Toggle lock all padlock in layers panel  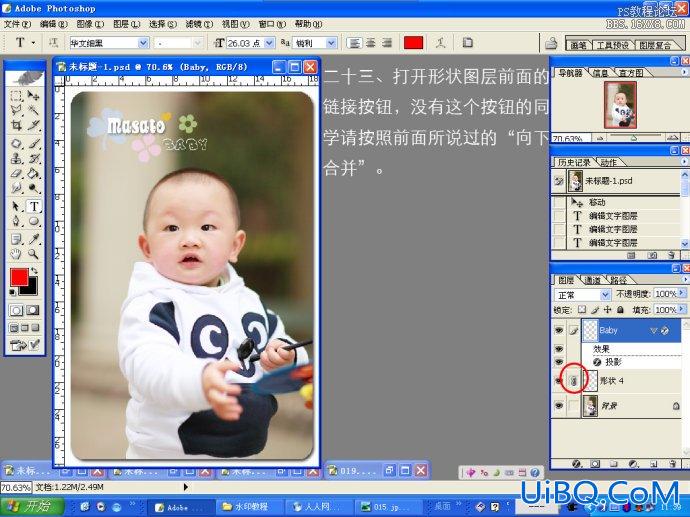pyautogui.click(x=620, y=310)
